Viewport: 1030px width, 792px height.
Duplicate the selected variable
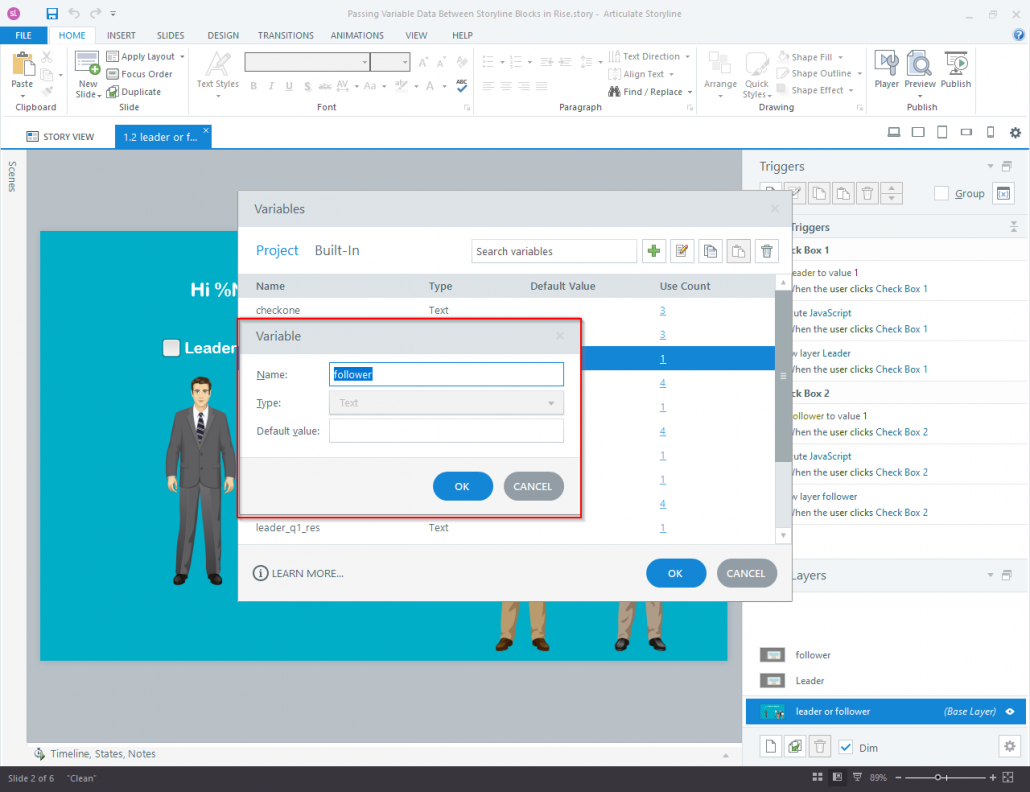coord(710,251)
